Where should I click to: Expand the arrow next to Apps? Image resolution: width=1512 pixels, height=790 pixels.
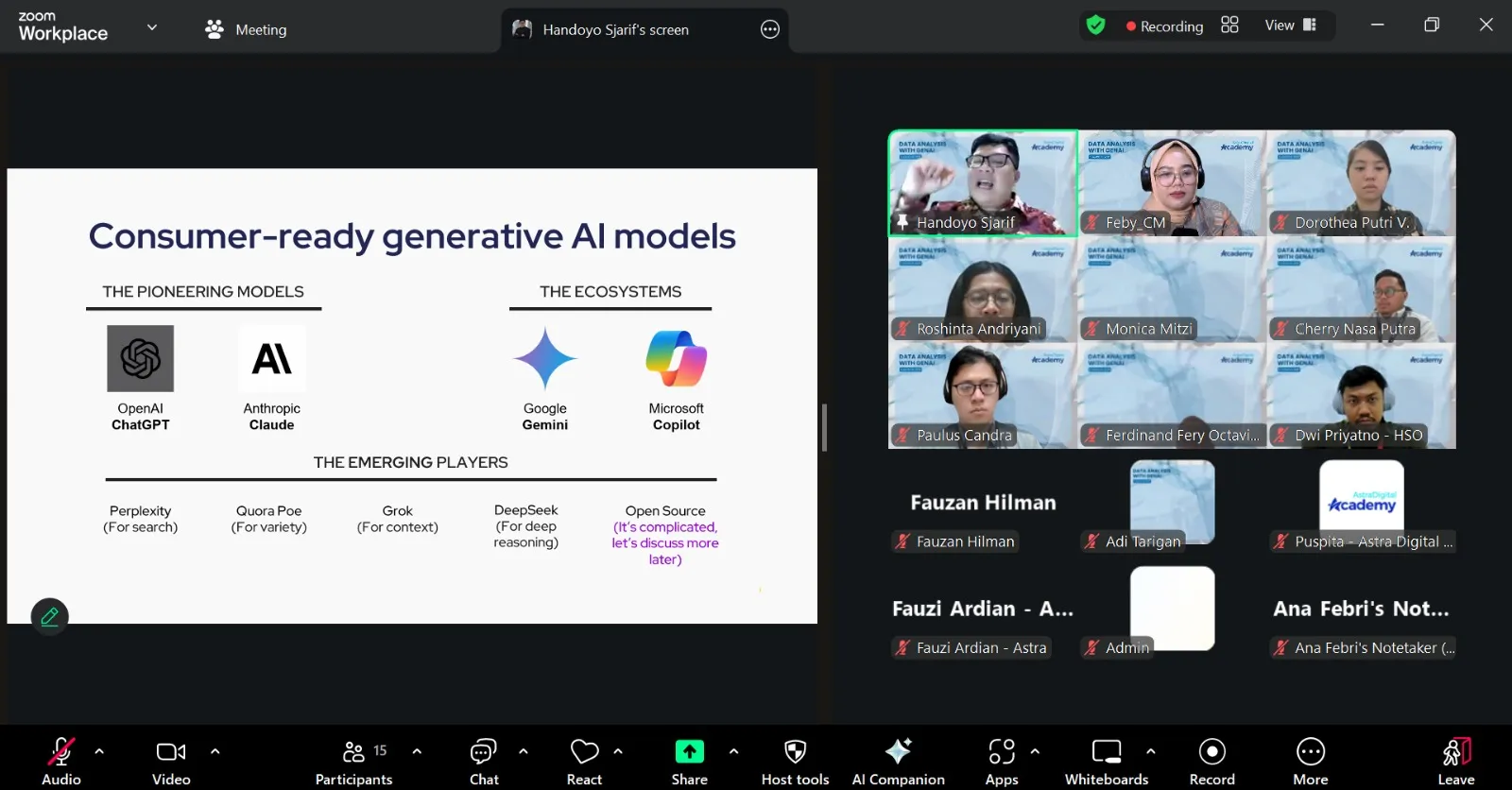[1035, 751]
